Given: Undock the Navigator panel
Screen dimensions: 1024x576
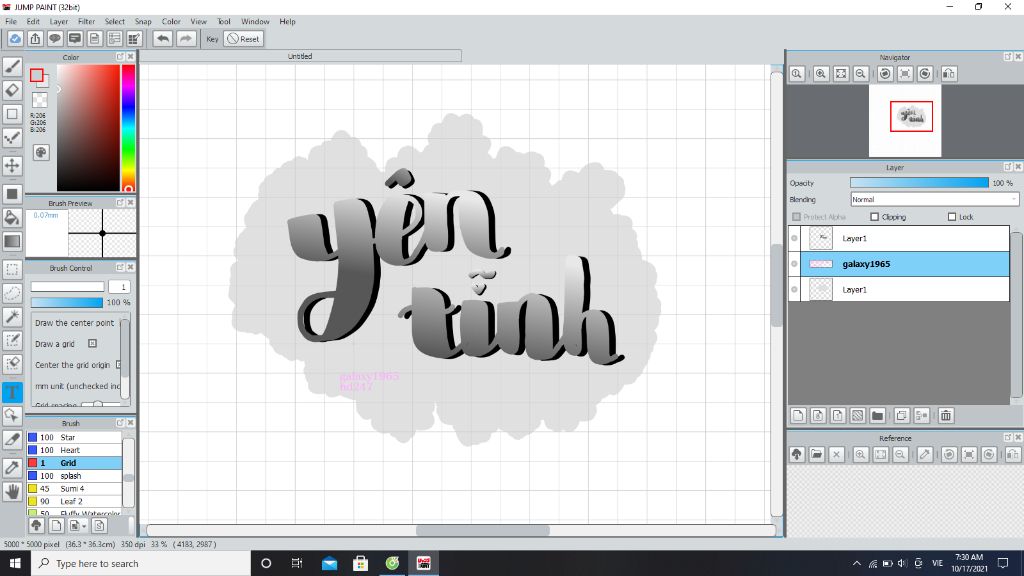Looking at the screenshot, I should [1008, 57].
